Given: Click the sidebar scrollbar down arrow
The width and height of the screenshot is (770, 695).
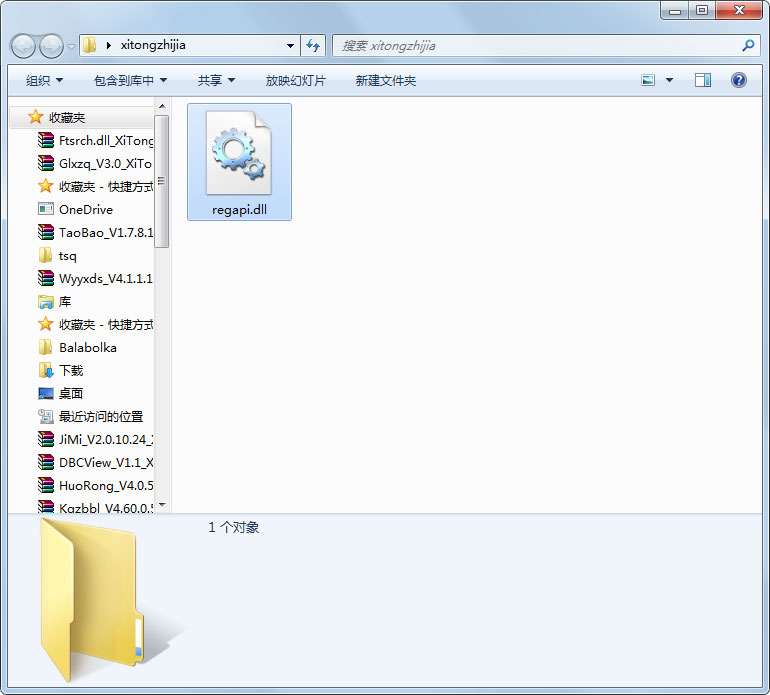Looking at the screenshot, I should click(162, 505).
